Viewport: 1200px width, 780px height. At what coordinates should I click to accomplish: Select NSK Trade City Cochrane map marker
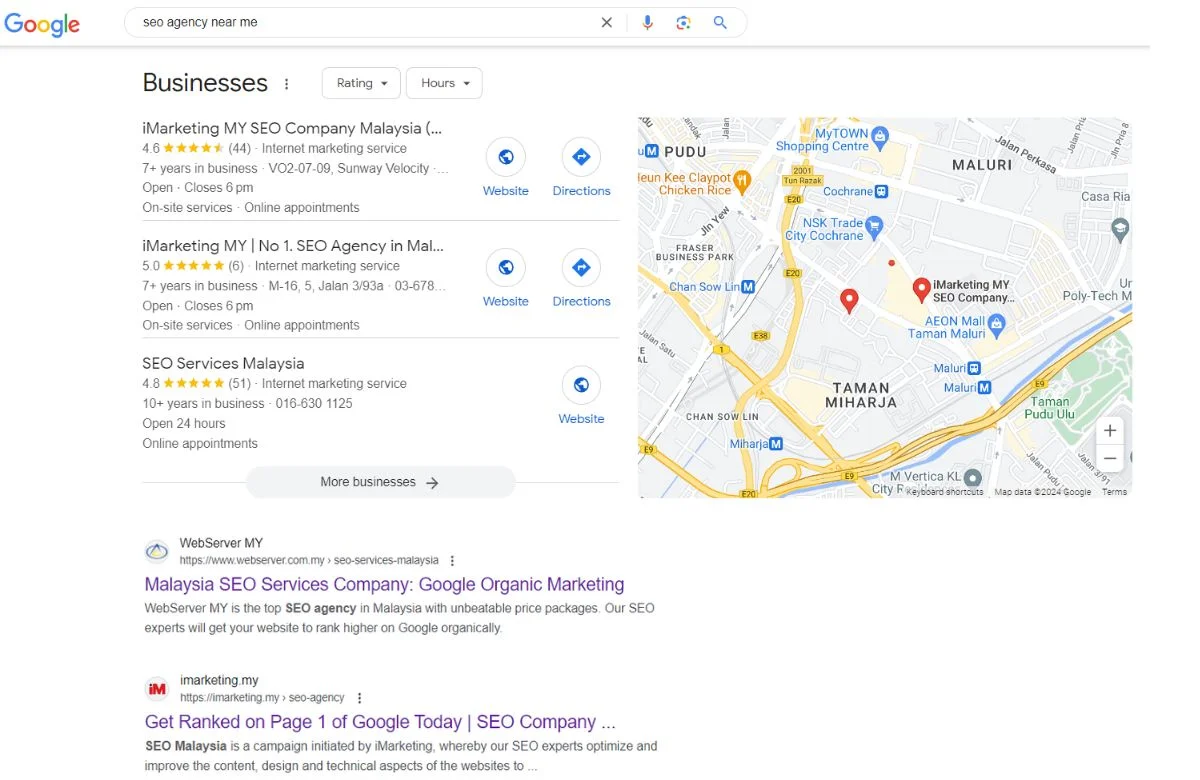(874, 225)
